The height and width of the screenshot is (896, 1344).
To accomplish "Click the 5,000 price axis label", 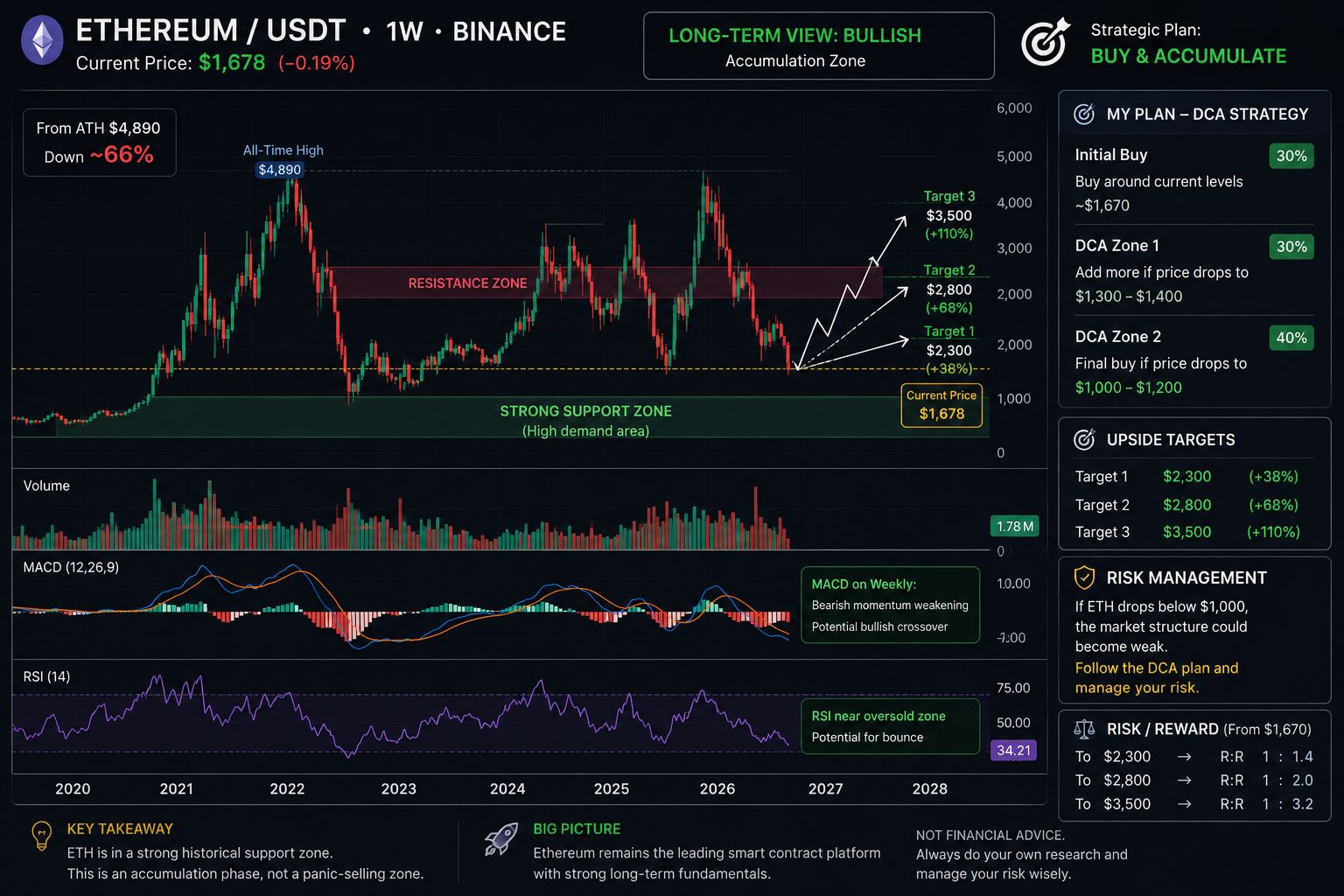I will click(1014, 157).
